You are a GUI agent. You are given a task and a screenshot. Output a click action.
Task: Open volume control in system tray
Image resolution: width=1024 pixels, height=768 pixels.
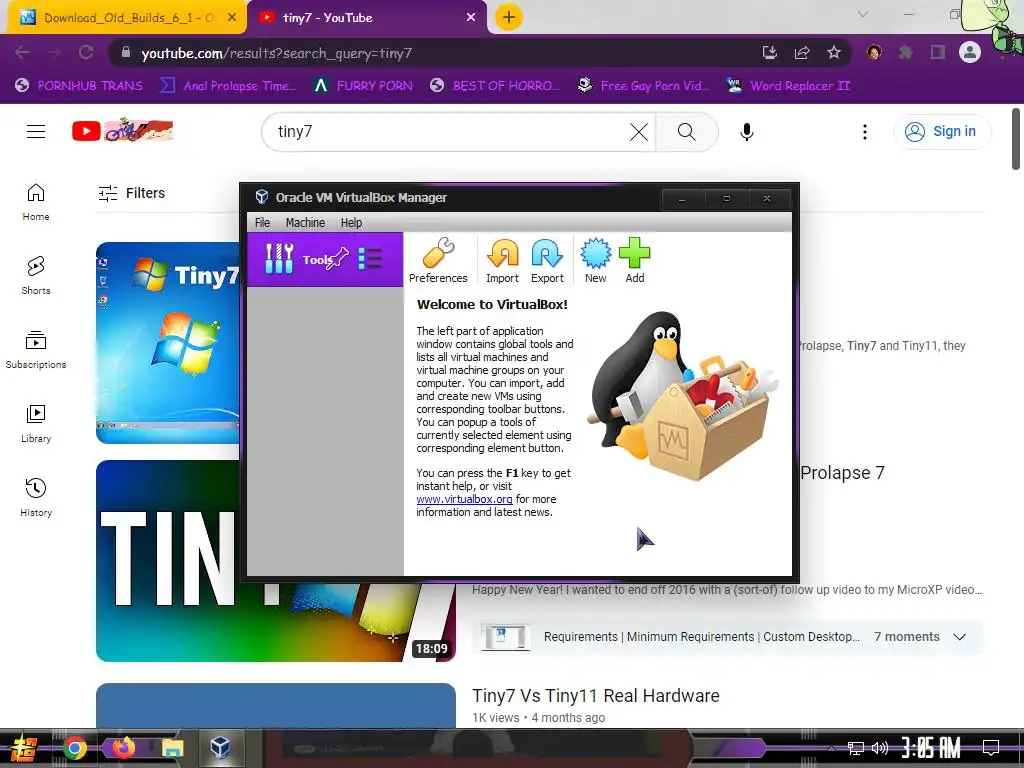(x=880, y=747)
